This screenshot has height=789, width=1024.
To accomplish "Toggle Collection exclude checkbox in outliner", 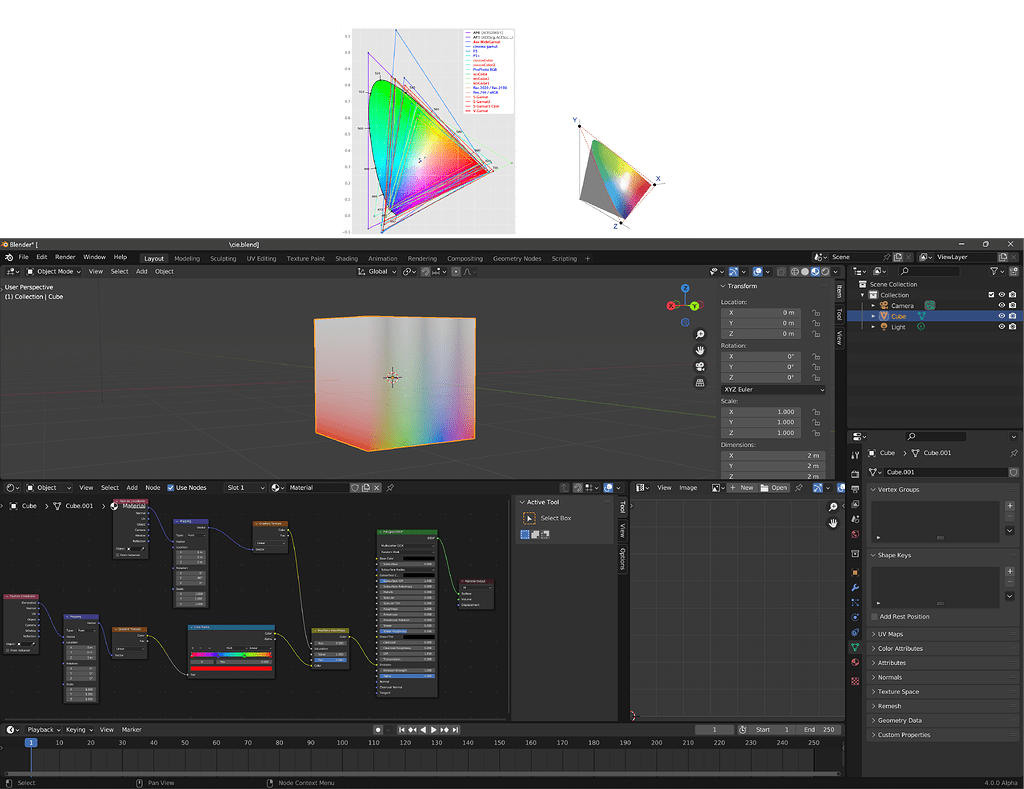I will tap(991, 295).
